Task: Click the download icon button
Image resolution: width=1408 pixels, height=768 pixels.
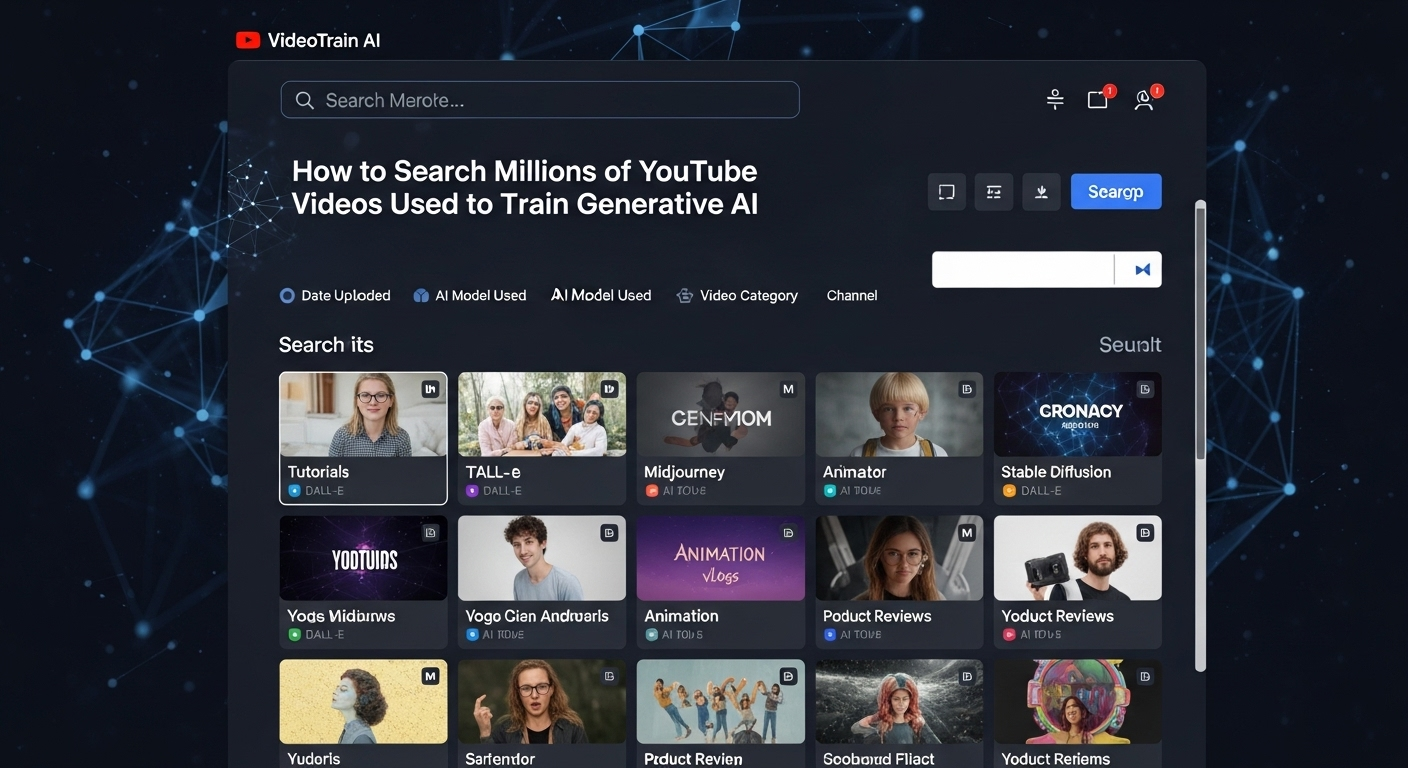Action: click(x=1041, y=192)
